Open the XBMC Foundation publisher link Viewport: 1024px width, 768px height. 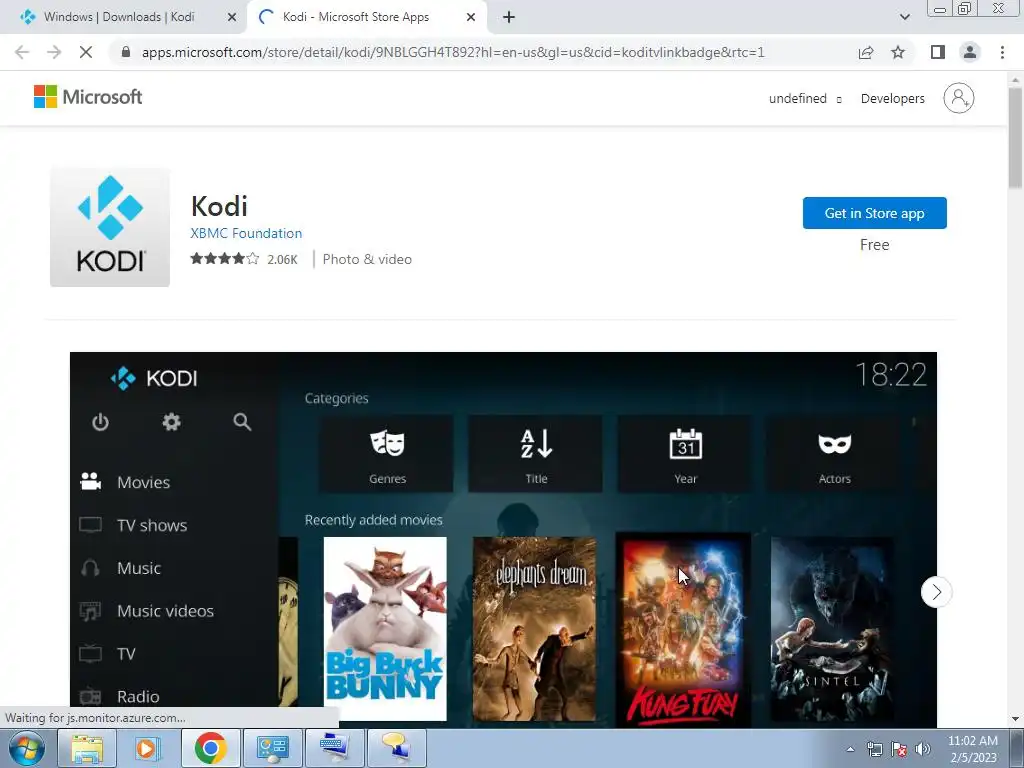(246, 233)
